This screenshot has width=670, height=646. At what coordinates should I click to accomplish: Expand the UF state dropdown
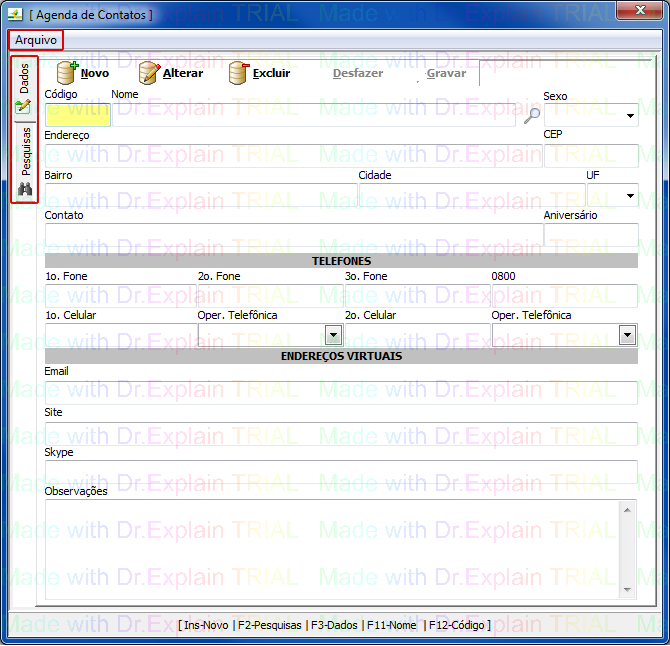click(x=630, y=195)
